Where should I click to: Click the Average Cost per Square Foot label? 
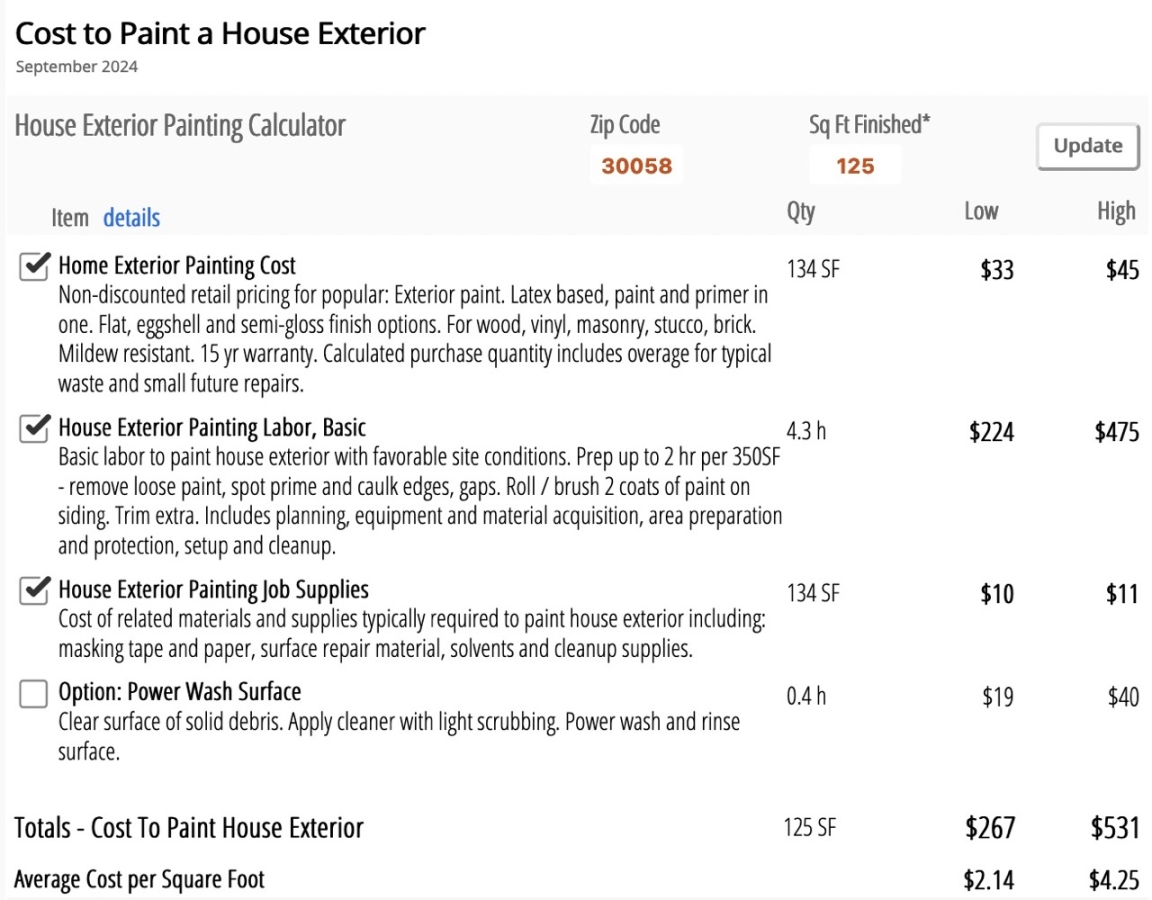coord(139,880)
